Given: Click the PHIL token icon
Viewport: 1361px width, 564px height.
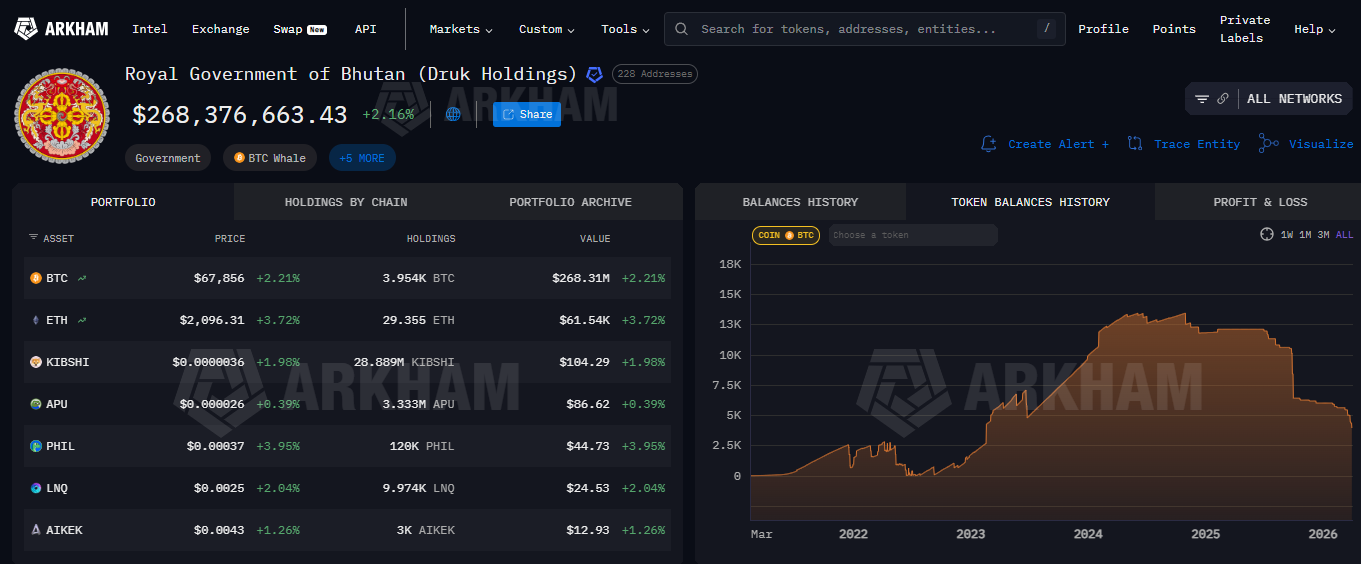Looking at the screenshot, I should (x=35, y=446).
